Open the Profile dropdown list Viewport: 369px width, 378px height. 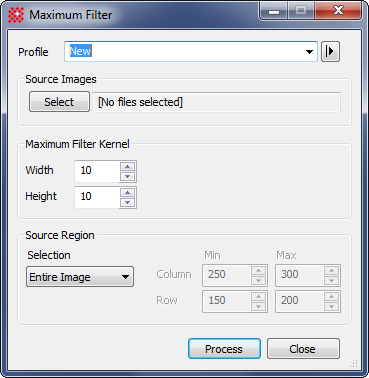point(309,52)
